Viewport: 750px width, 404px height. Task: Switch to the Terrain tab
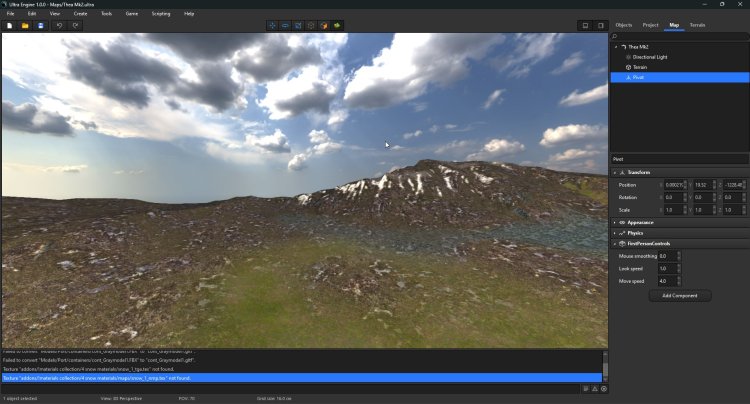click(698, 24)
